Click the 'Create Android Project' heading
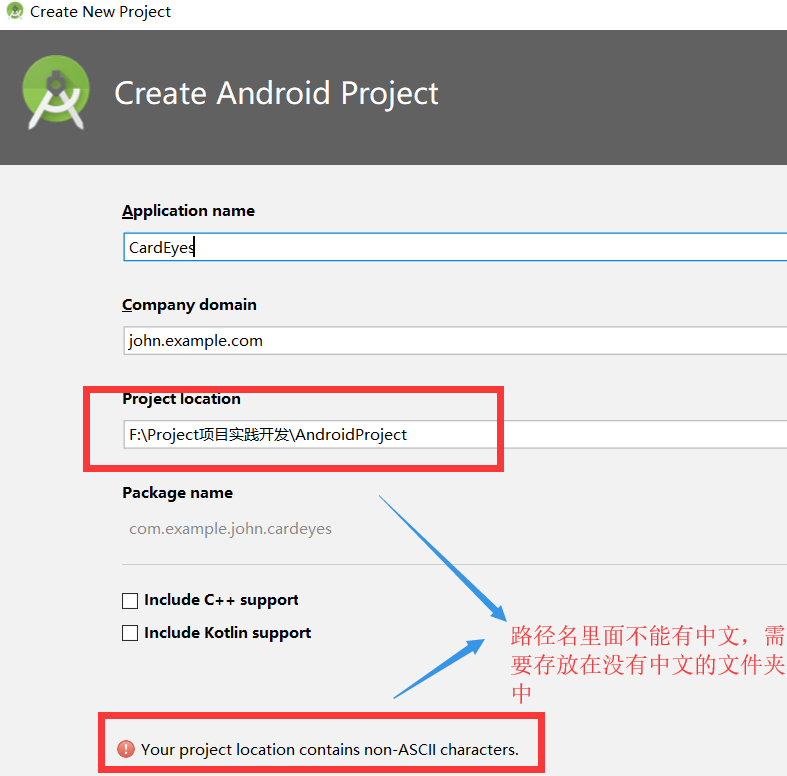Viewport: 787px width, 776px height. 277,94
